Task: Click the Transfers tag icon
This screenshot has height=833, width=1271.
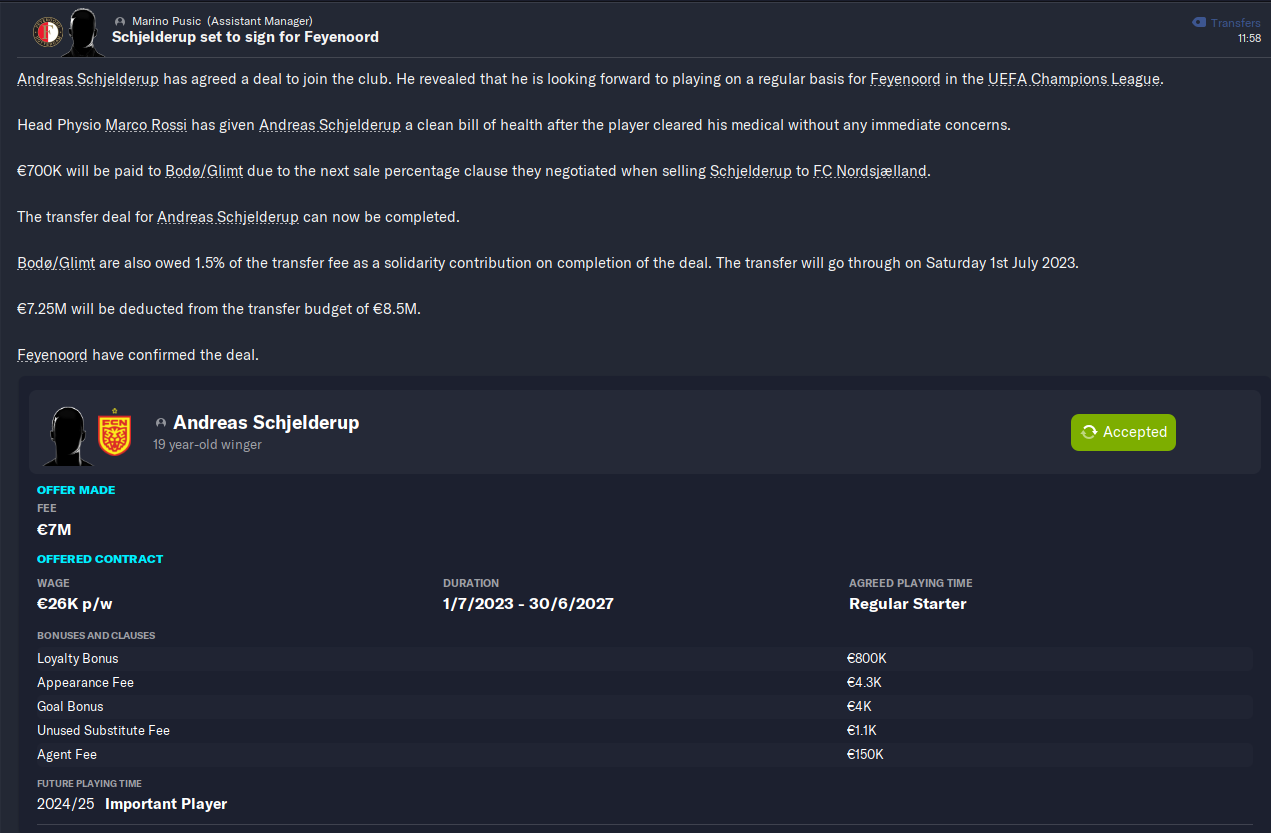Action: click(1199, 22)
